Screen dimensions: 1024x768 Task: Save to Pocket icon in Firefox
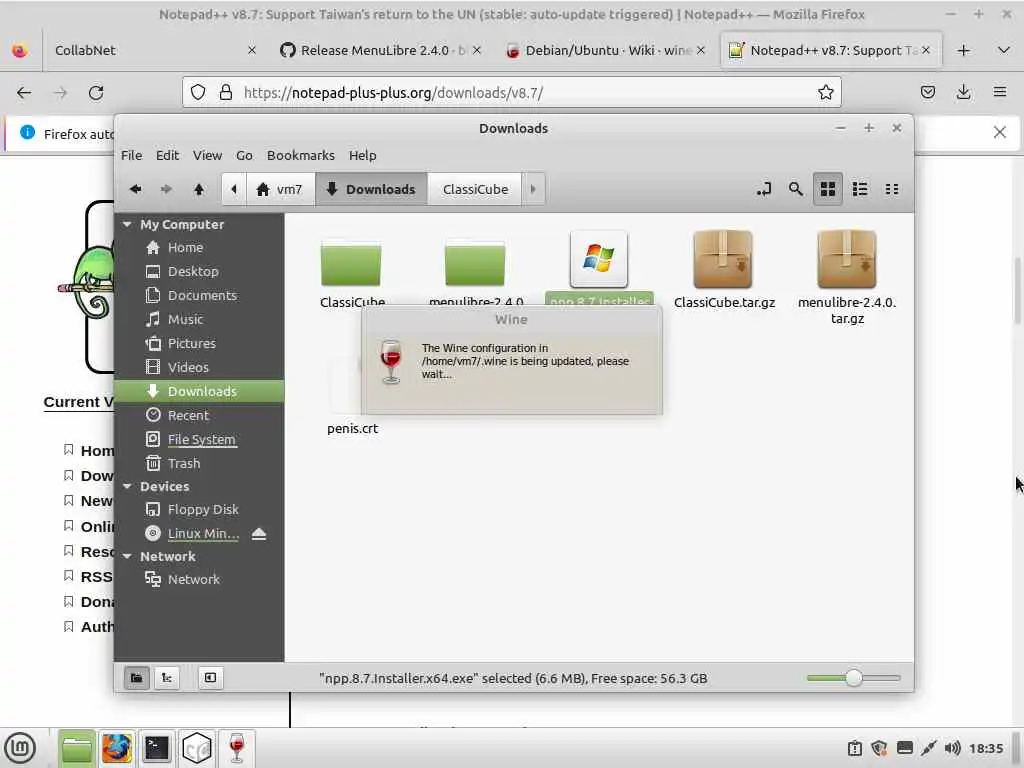pos(927,93)
